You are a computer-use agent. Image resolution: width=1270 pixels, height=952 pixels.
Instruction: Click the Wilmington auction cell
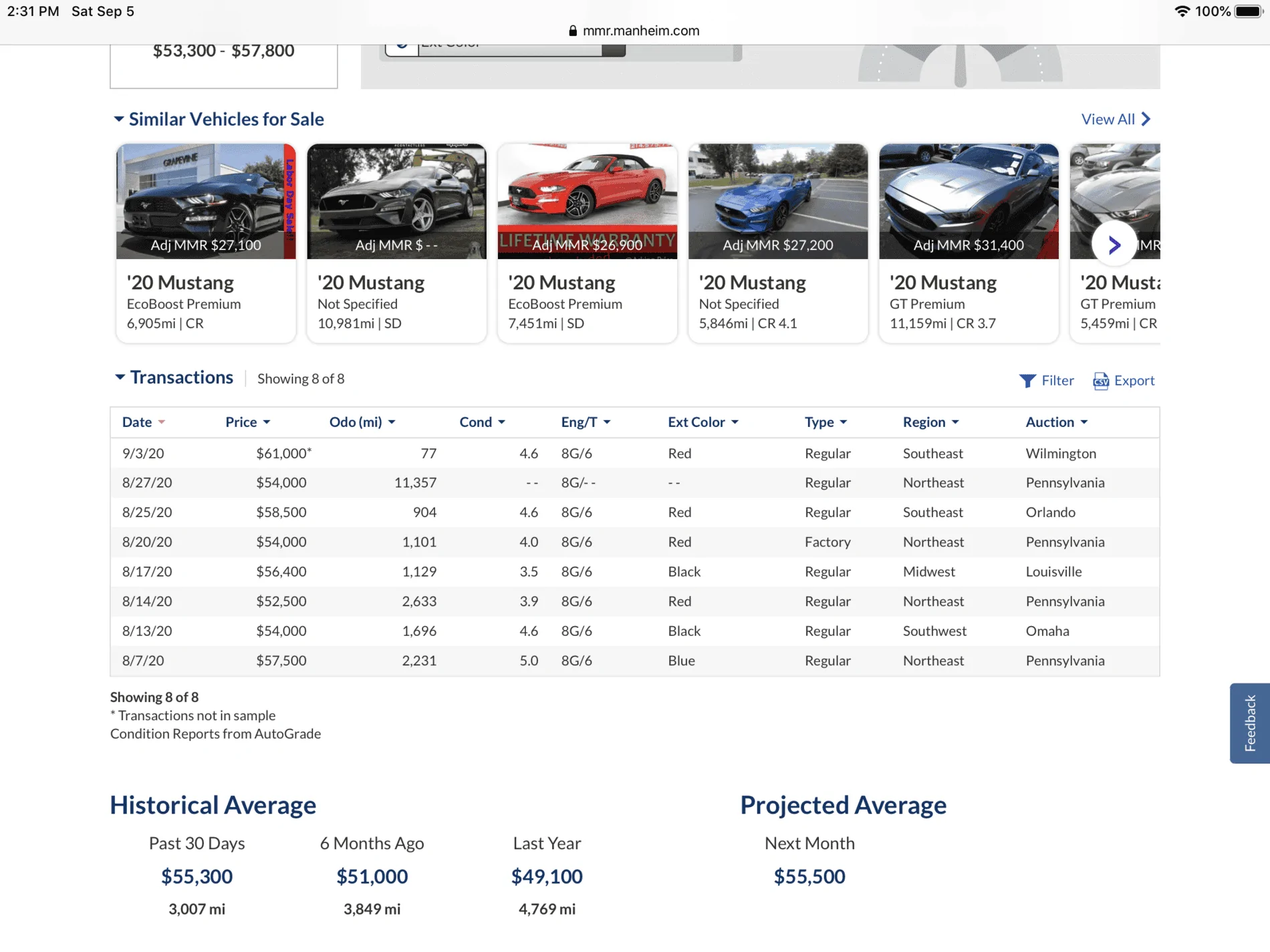click(x=1061, y=454)
